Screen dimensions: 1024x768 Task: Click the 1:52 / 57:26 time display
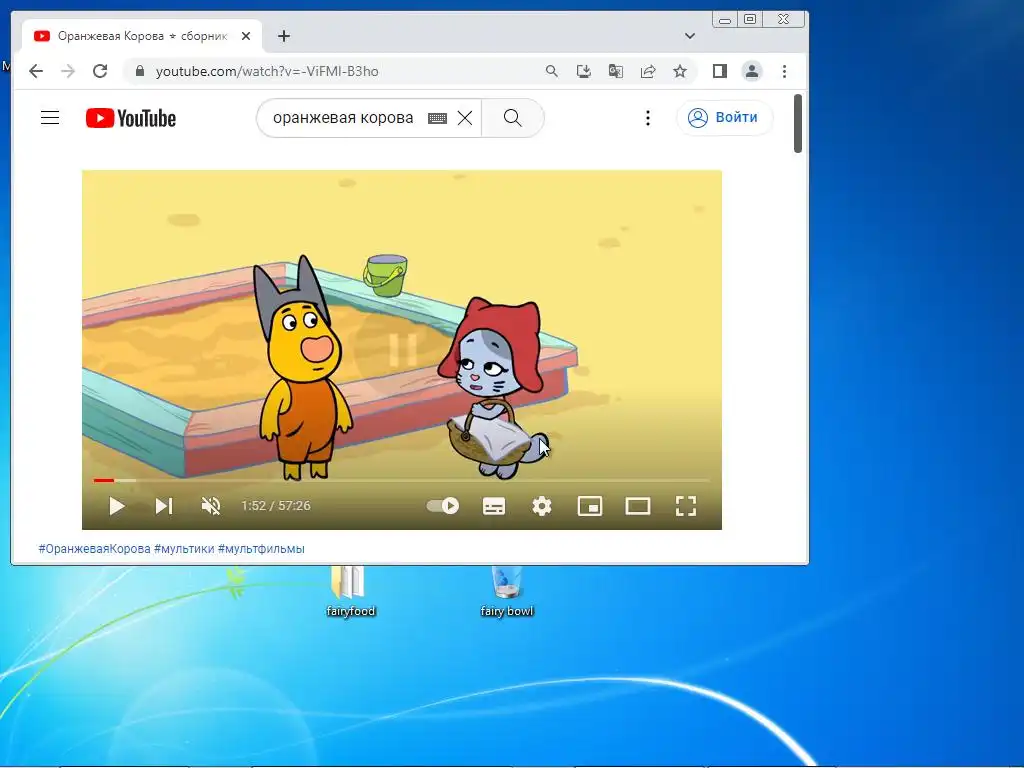276,506
